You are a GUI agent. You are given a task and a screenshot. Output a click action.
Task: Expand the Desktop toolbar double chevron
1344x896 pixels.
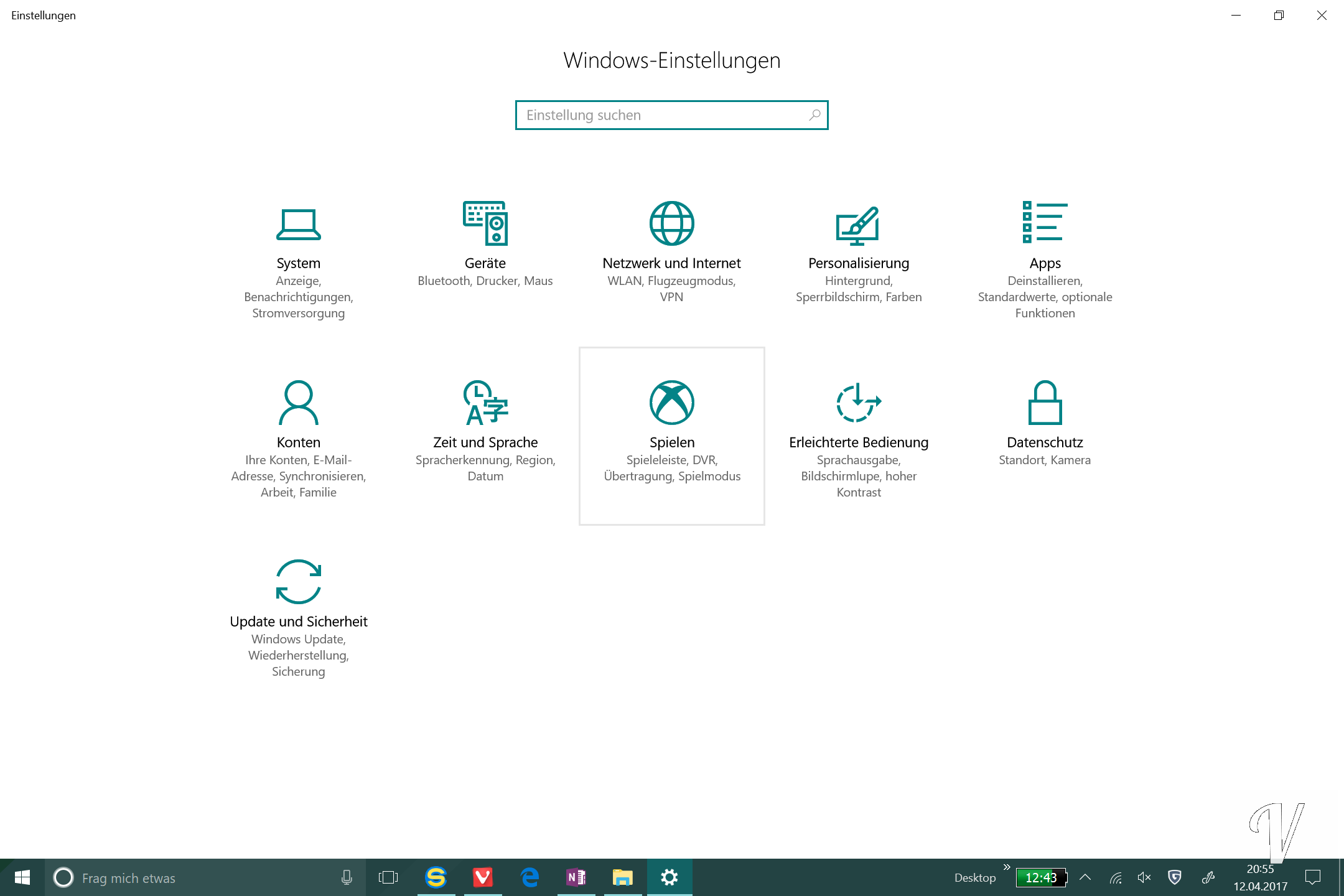[1007, 867]
